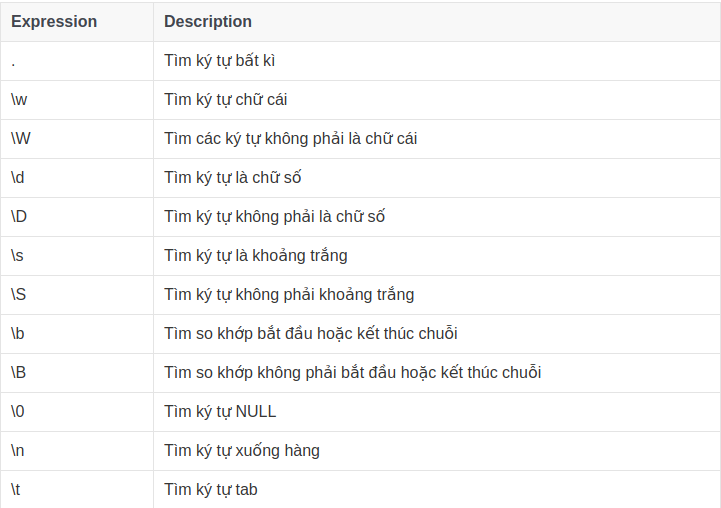Click description "Tìm ký tự xuống hàng"

click(242, 451)
